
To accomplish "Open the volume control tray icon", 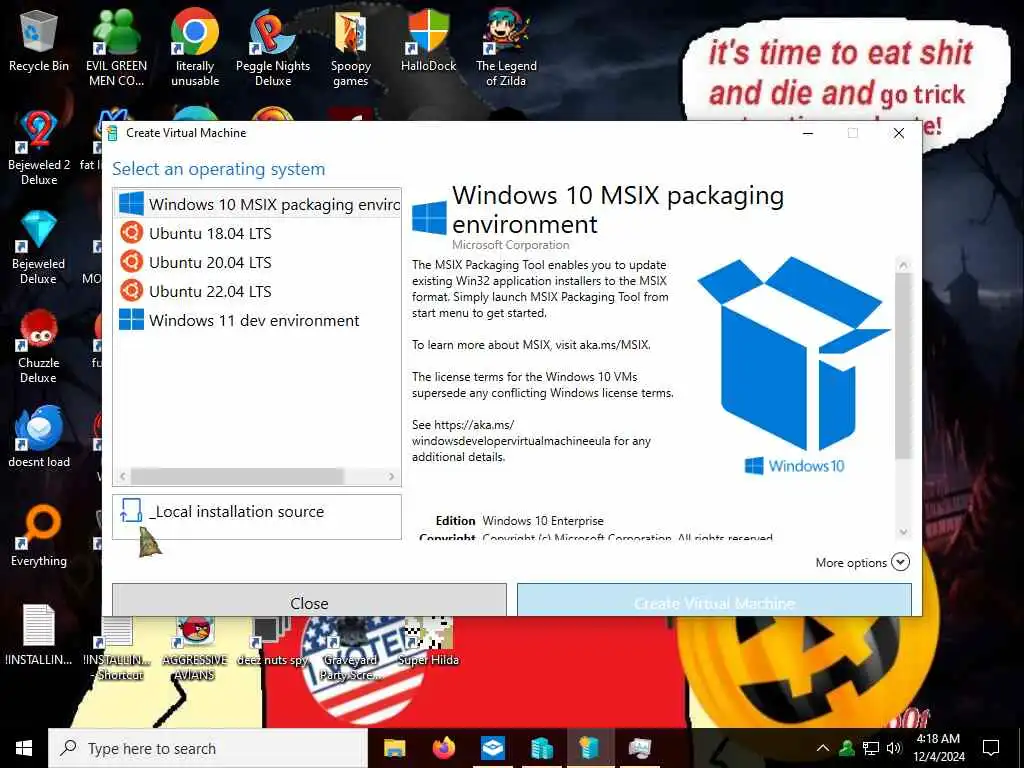I will click(894, 748).
